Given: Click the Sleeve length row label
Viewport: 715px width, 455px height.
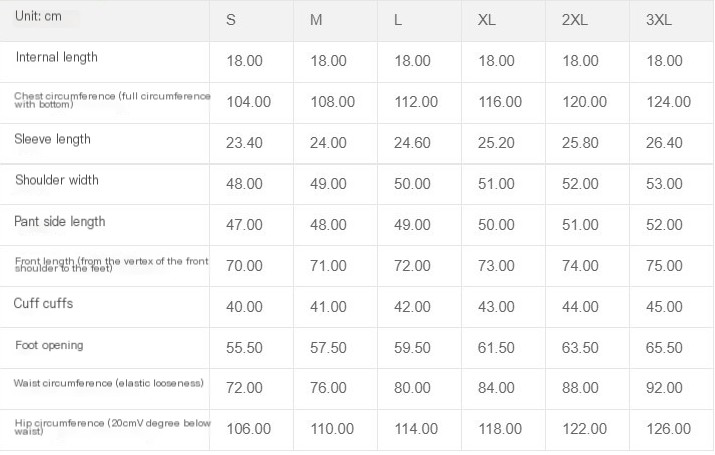Looking at the screenshot, I should tap(52, 139).
